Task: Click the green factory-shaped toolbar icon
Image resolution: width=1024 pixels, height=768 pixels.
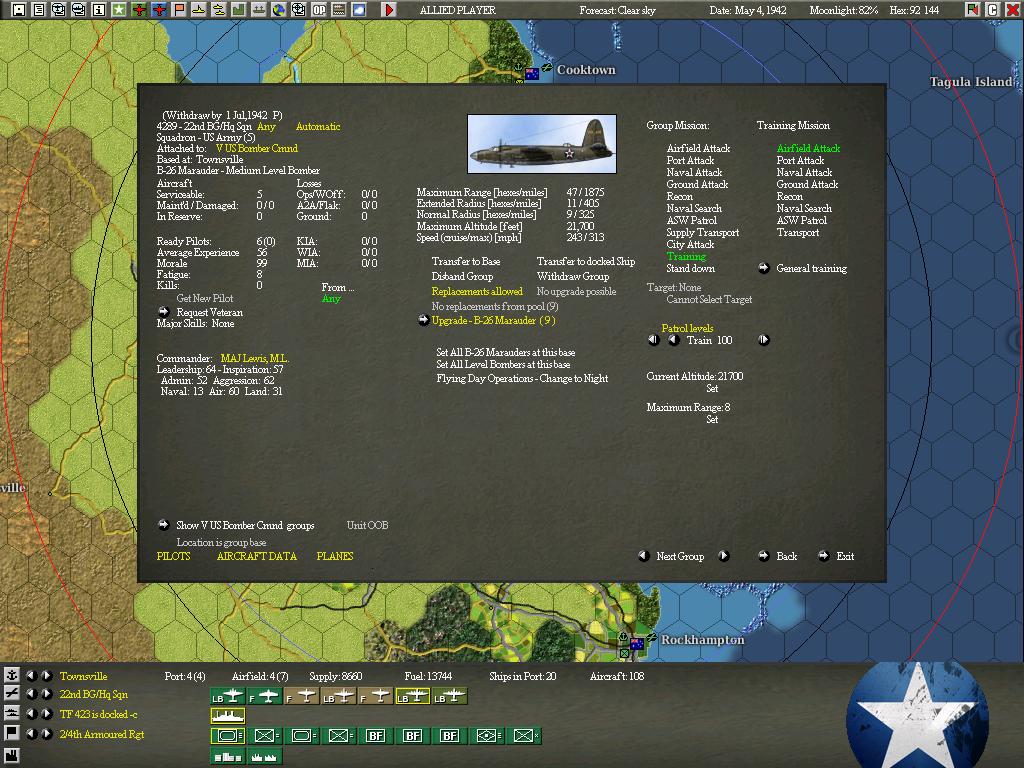Action: [238, 9]
